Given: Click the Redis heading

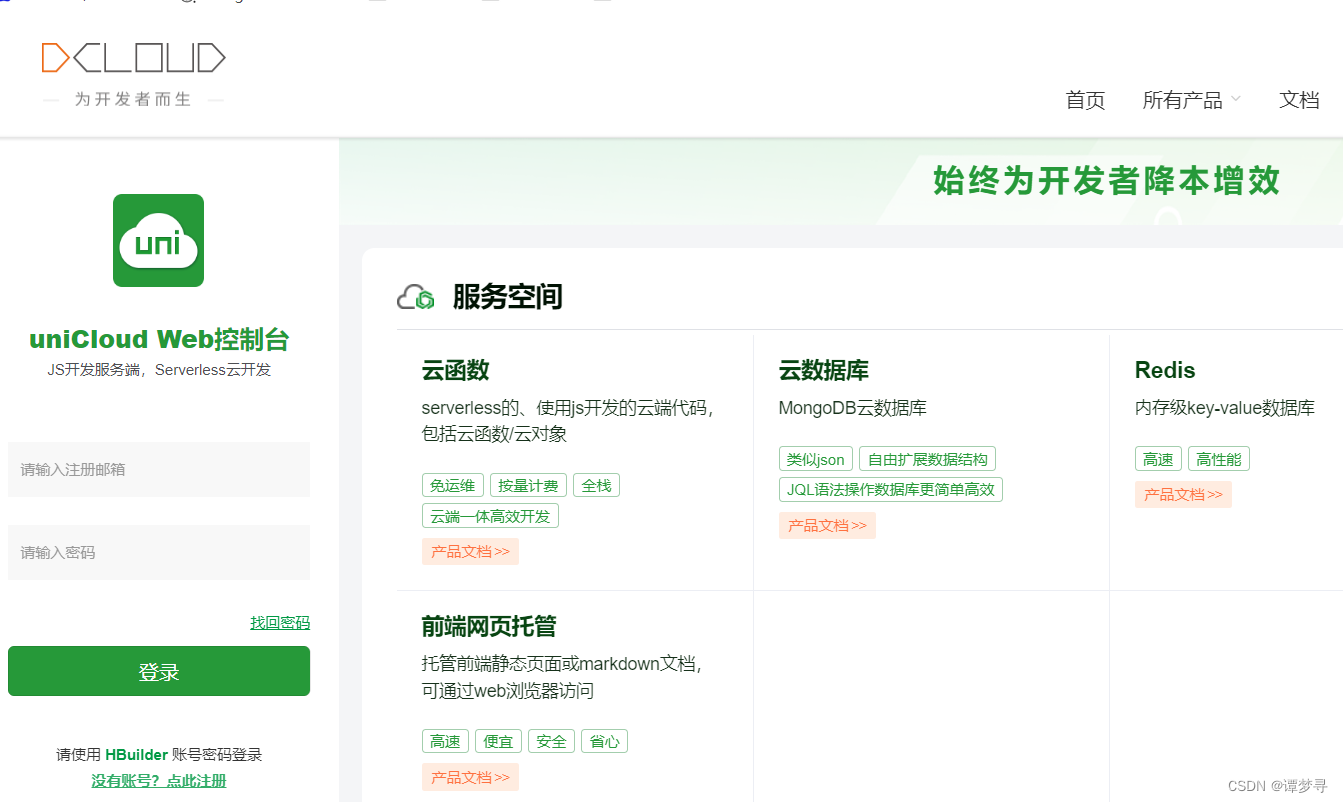Looking at the screenshot, I should [x=1165, y=370].
